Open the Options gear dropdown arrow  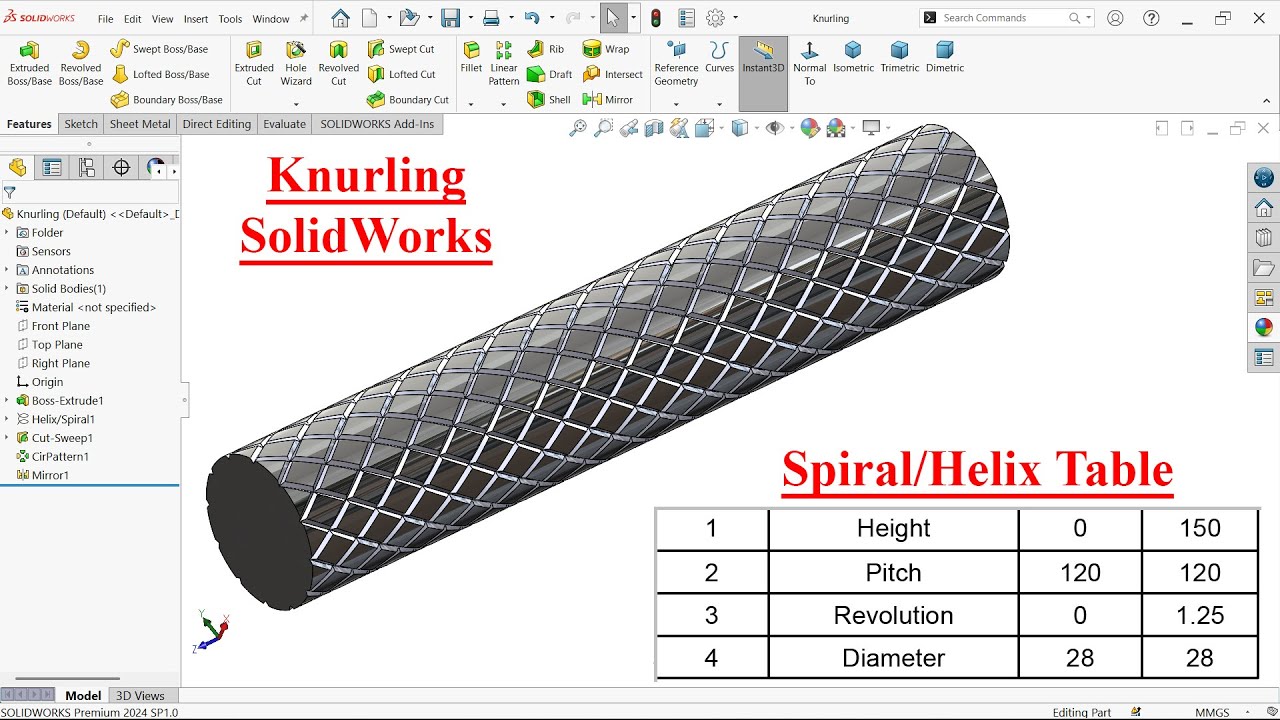[x=736, y=18]
